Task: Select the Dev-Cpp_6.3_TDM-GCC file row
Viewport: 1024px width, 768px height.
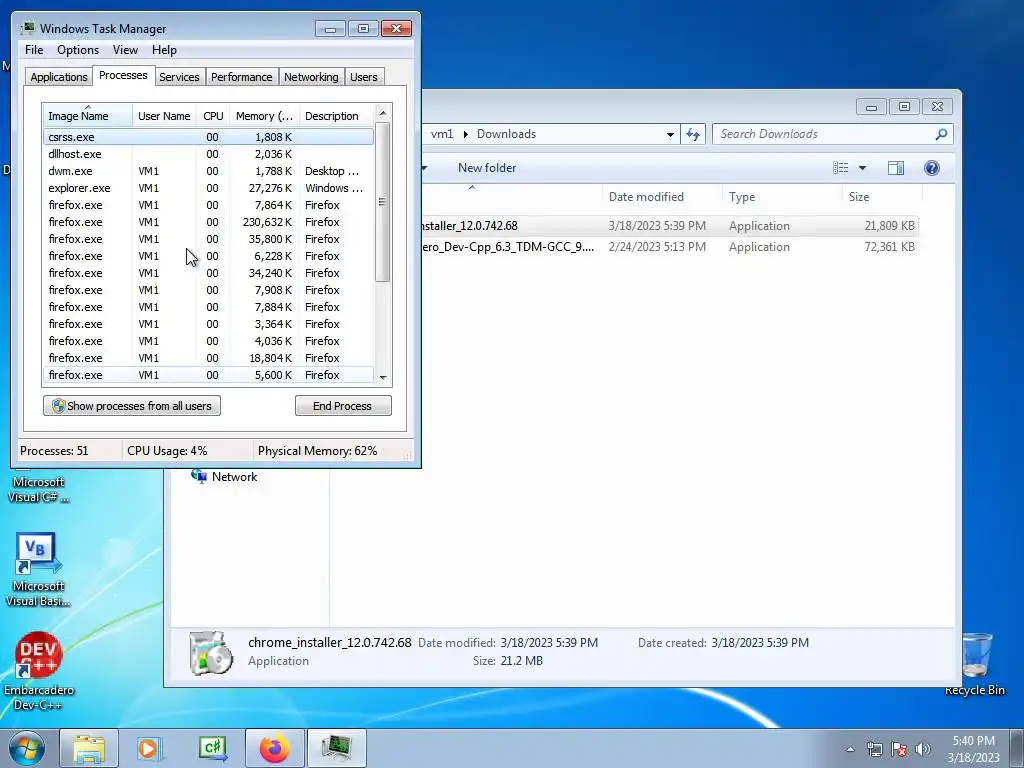Action: pos(669,247)
